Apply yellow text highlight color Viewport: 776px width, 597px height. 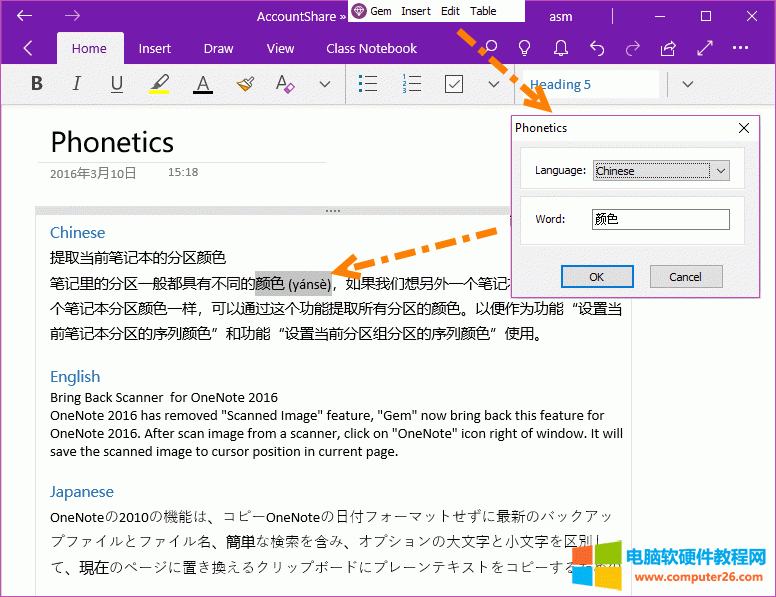pyautogui.click(x=160, y=85)
